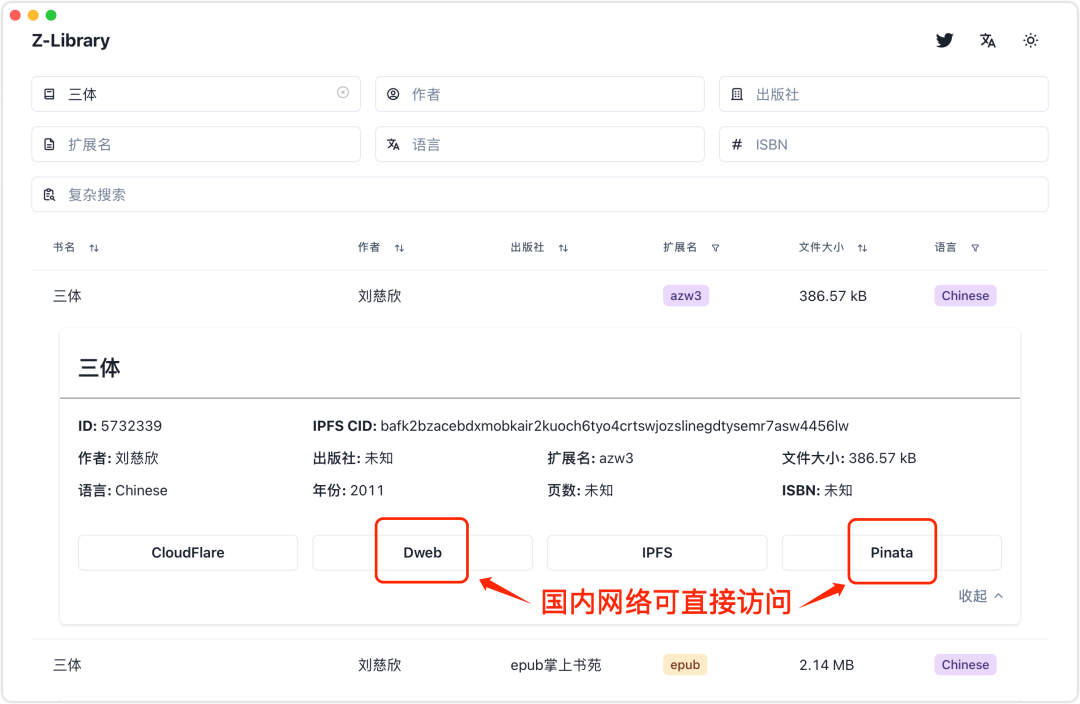Collapse details with 收起

(x=981, y=596)
